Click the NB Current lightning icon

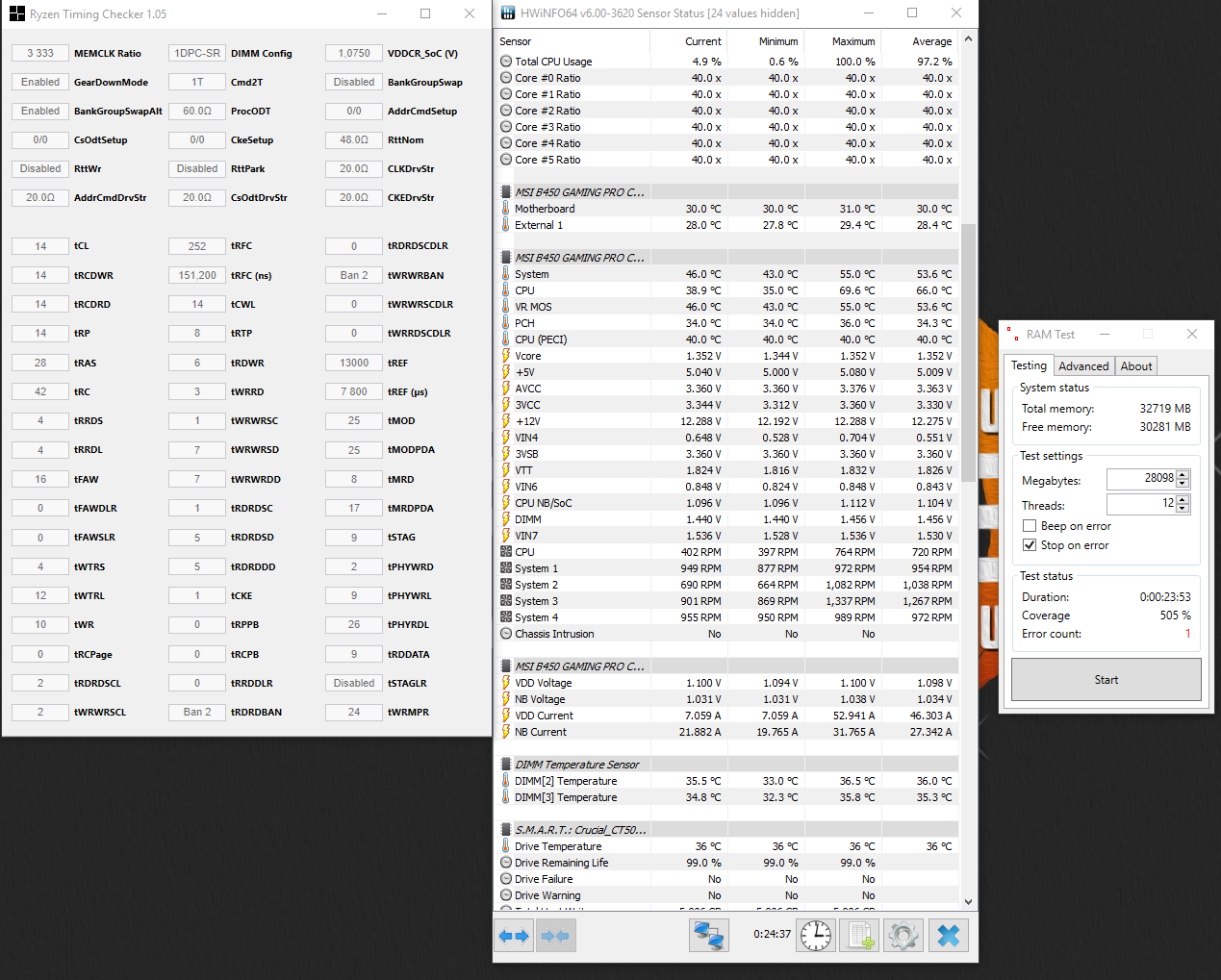[x=506, y=732]
